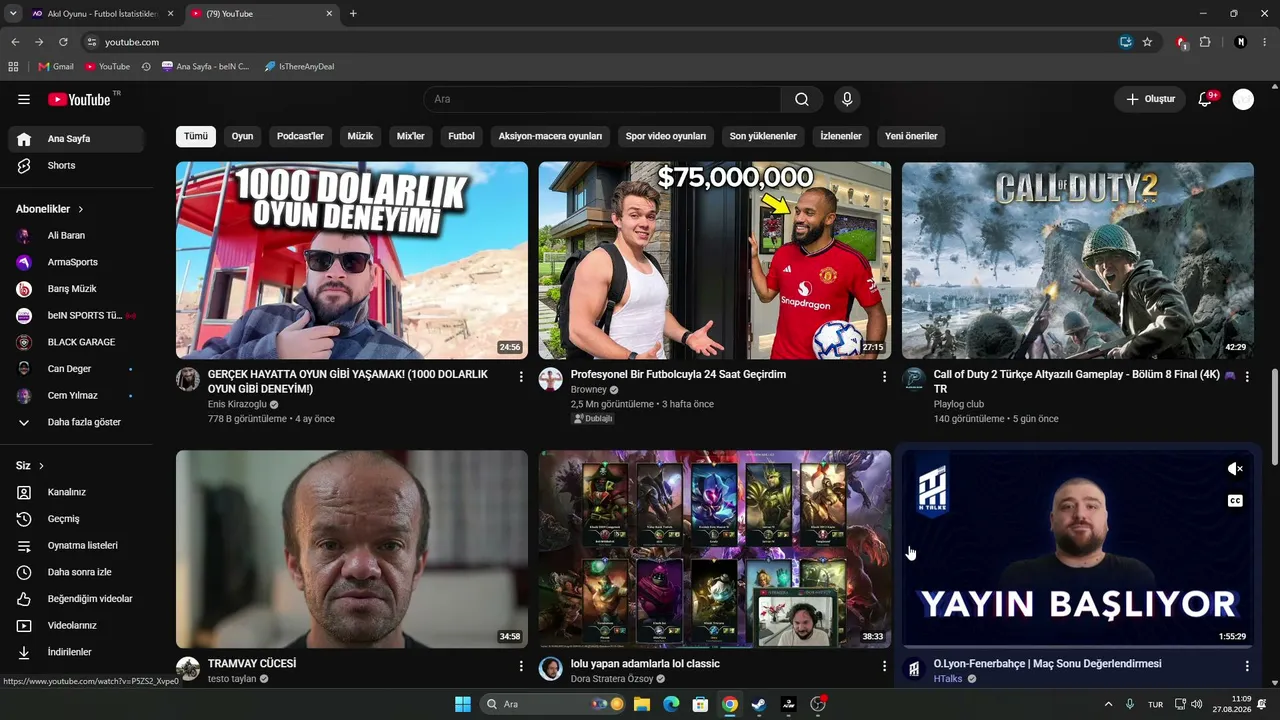This screenshot has height=720, width=1280.
Task: Open Oynatma listeleri playlists
Action: click(x=76, y=545)
